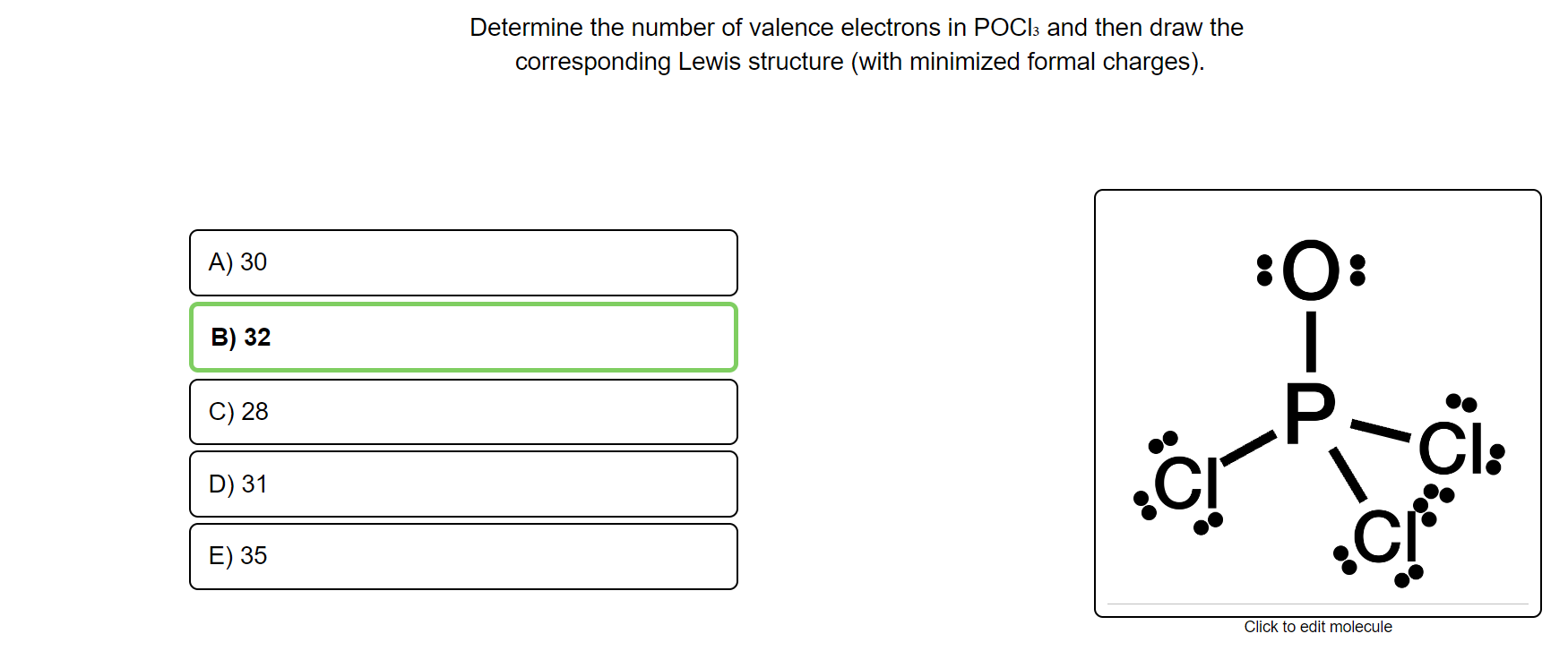Viewport: 1568px width, 651px height.
Task: Select answer option E) 35
Action: (463, 556)
